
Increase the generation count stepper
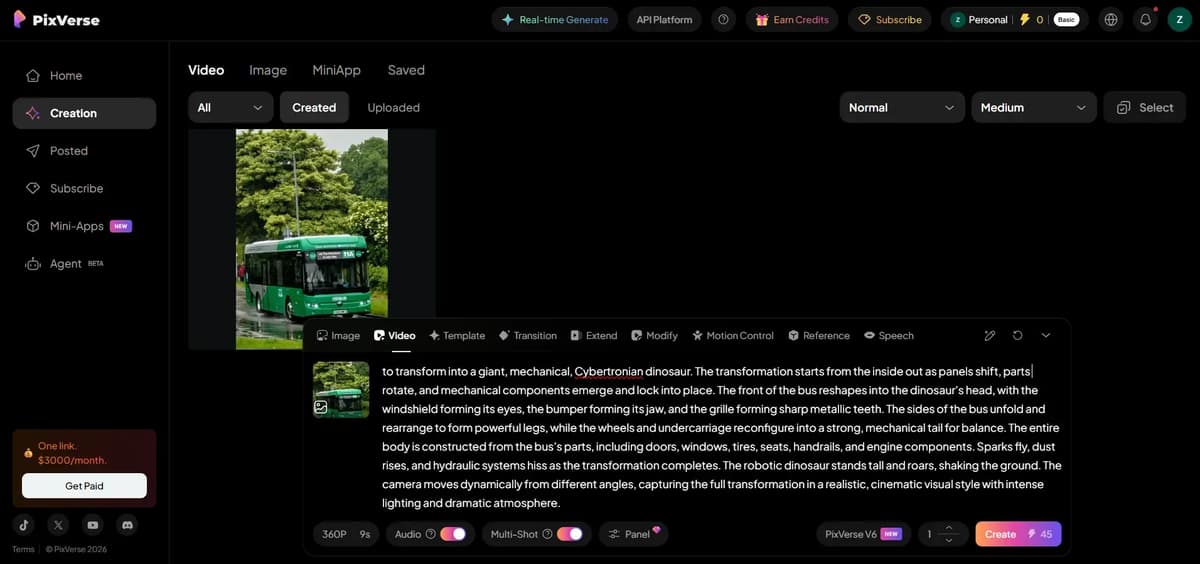[x=949, y=527]
